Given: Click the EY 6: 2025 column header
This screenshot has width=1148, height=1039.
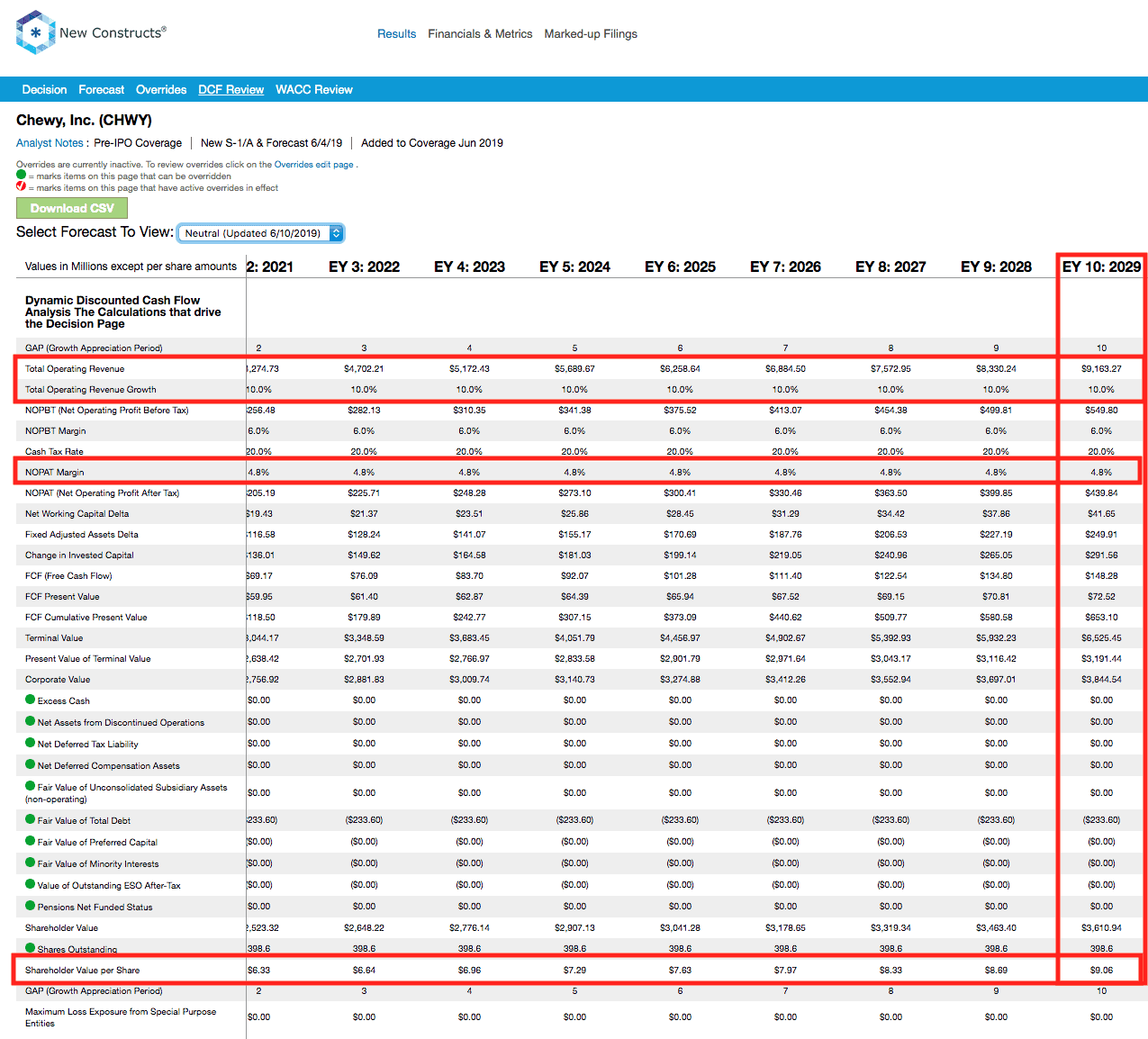Looking at the screenshot, I should tap(680, 267).
